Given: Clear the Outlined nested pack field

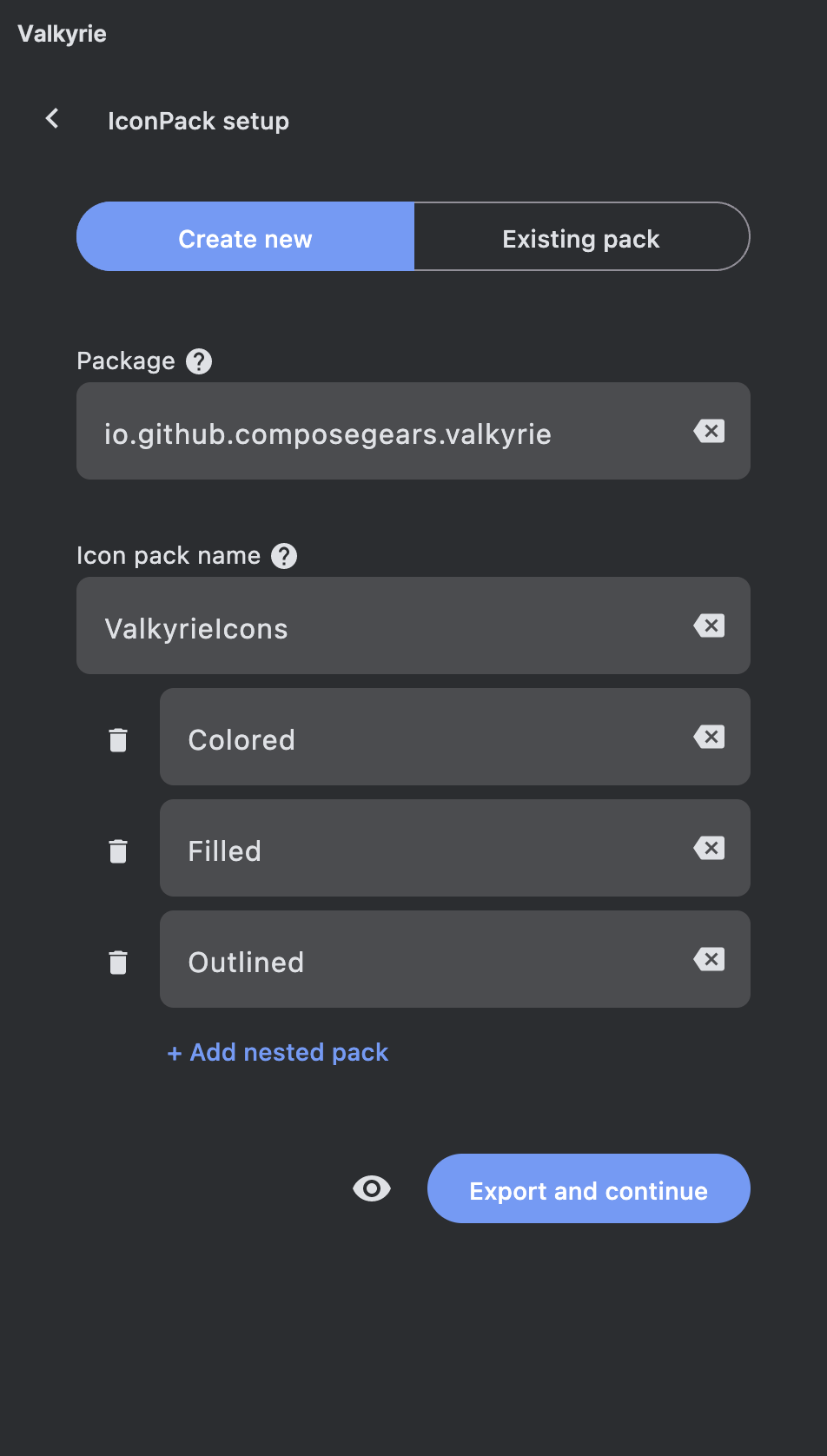Looking at the screenshot, I should click(710, 959).
